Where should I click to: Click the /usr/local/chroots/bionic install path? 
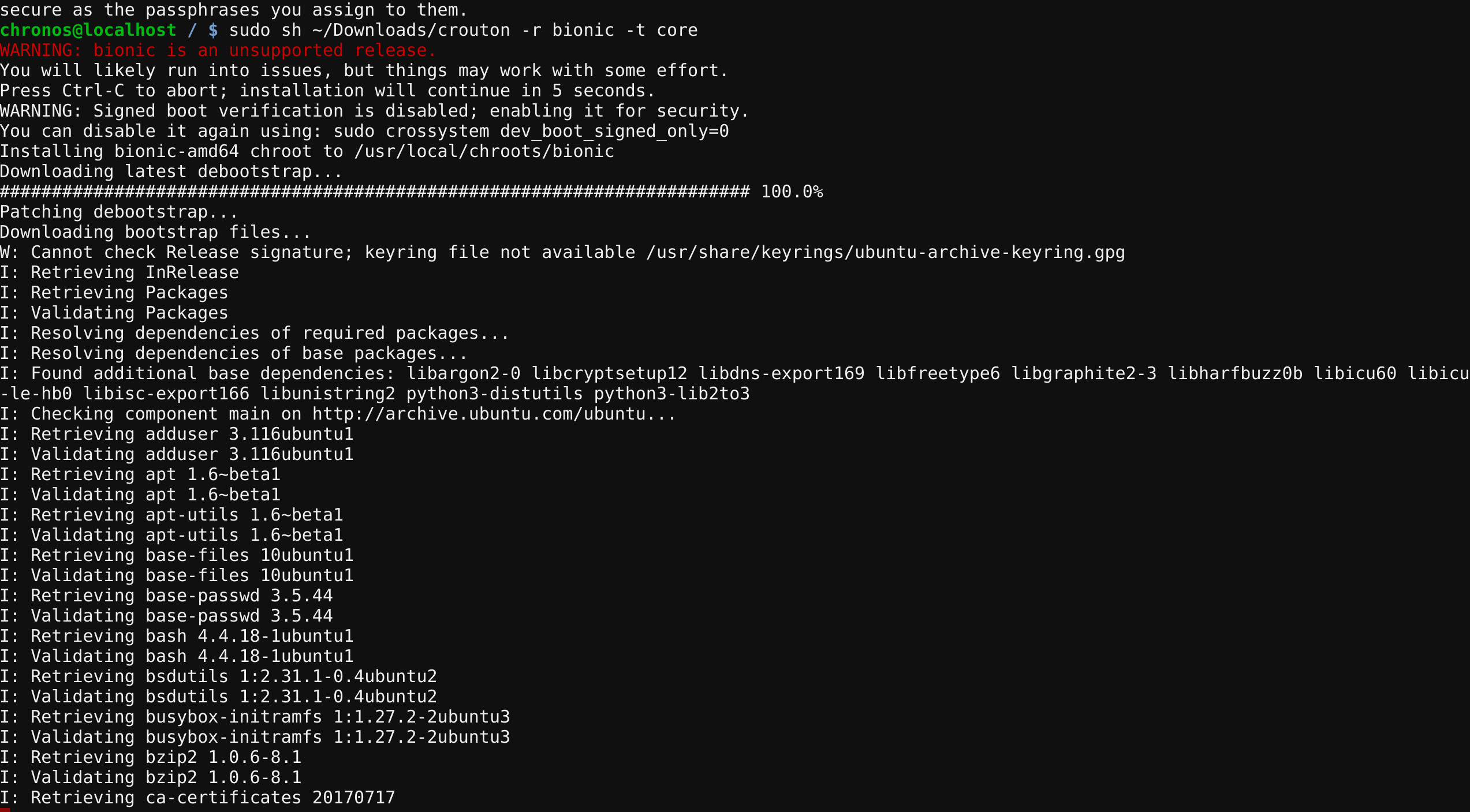click(x=484, y=151)
